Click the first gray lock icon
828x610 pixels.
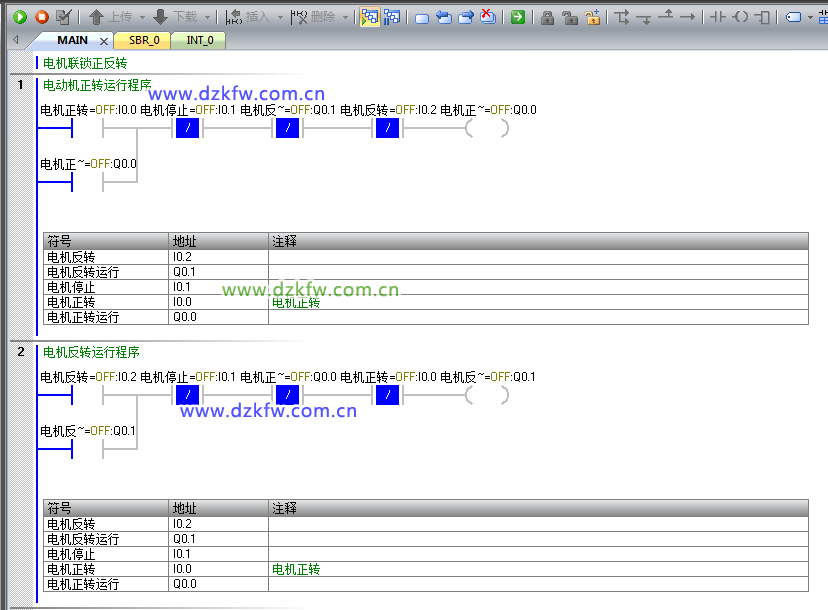[x=547, y=17]
